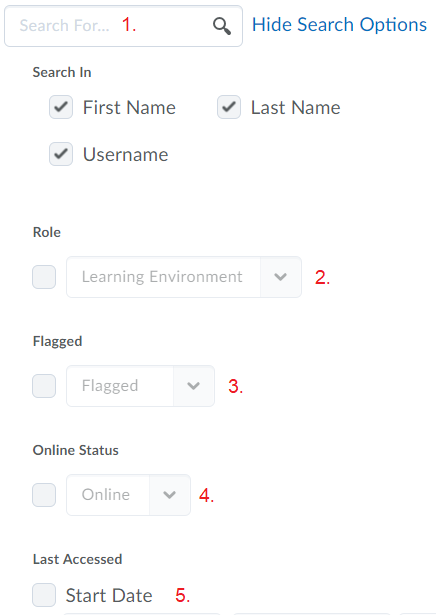Click the magnifying glass search icon
Screen dimensions: 436x615
tap(222, 26)
